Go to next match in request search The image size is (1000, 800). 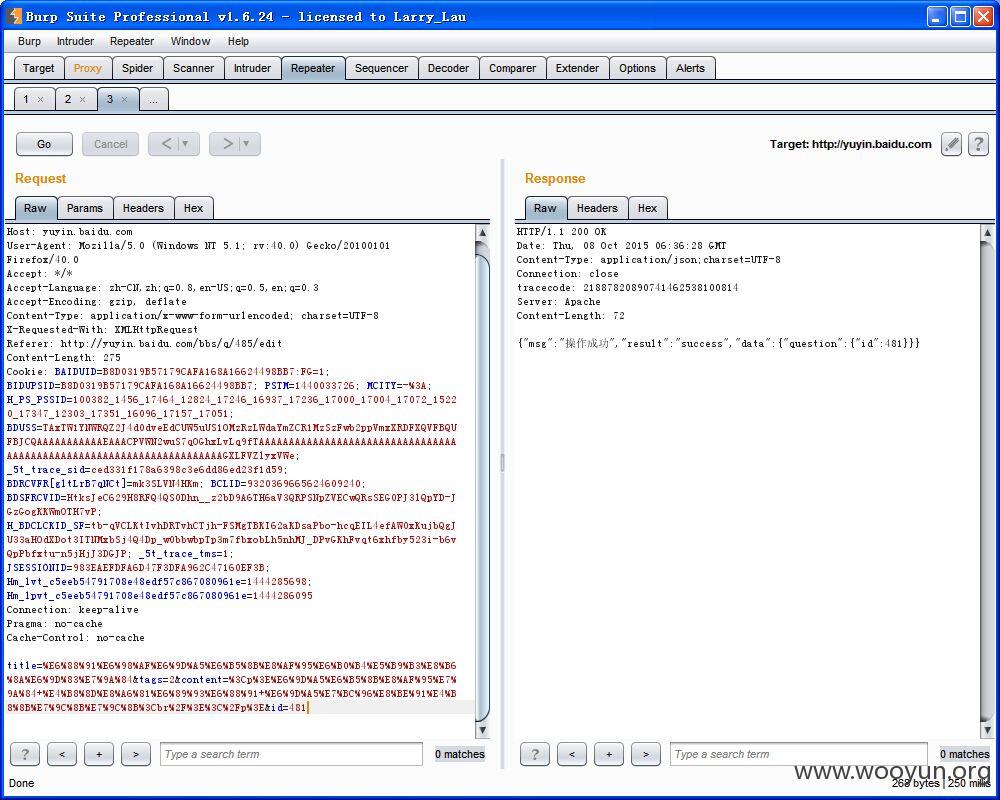(x=136, y=754)
